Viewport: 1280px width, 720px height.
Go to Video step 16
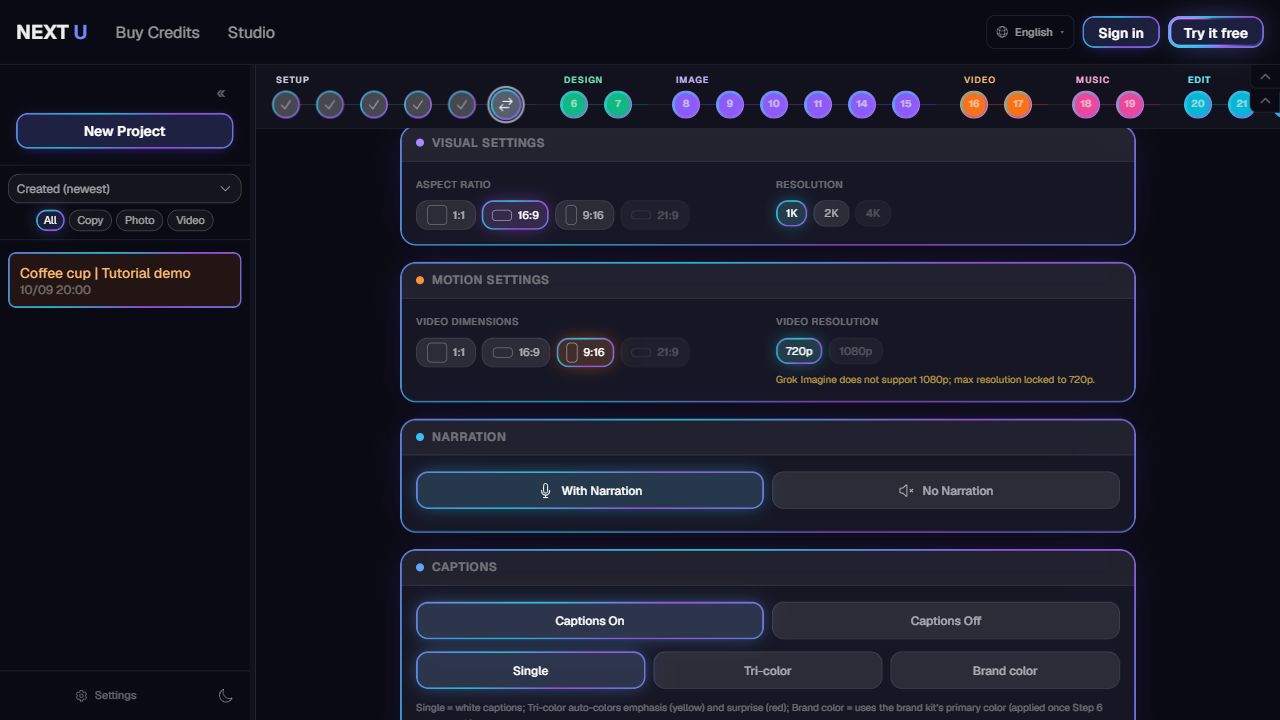click(x=974, y=104)
